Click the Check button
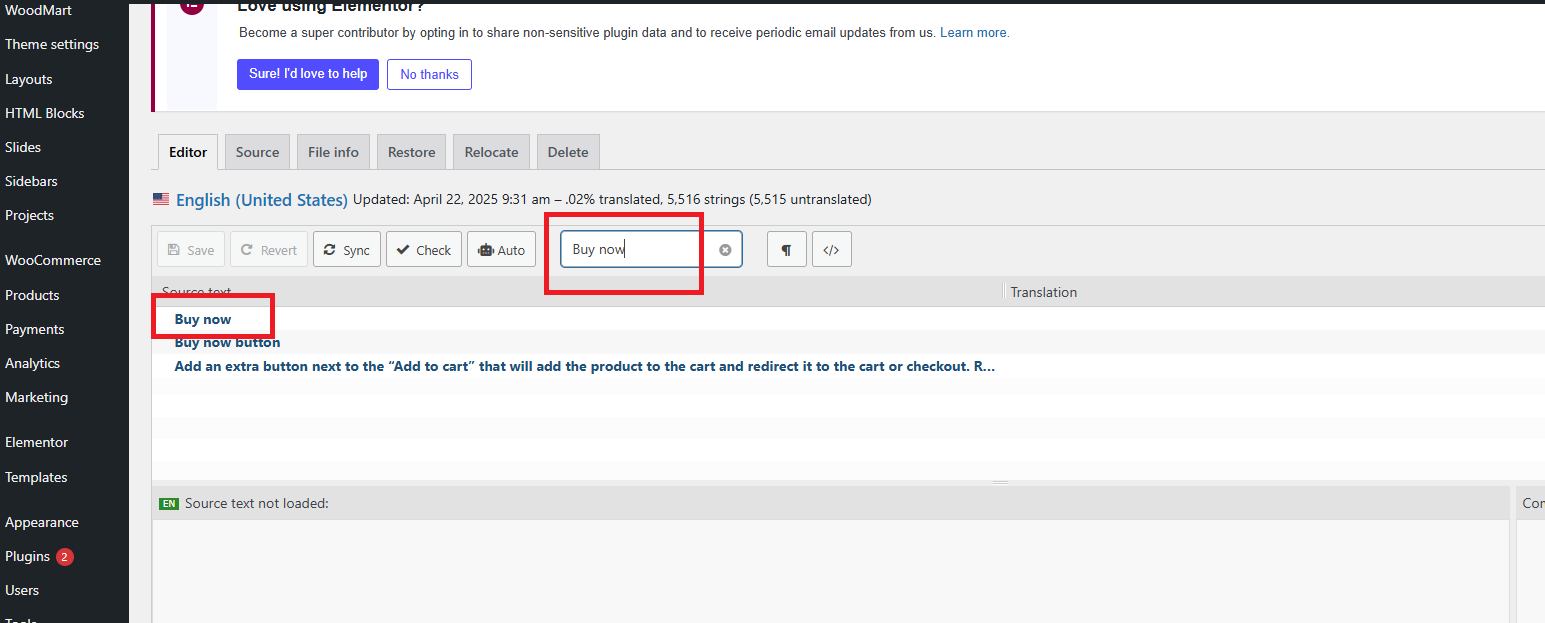This screenshot has width=1545, height=623. click(423, 250)
